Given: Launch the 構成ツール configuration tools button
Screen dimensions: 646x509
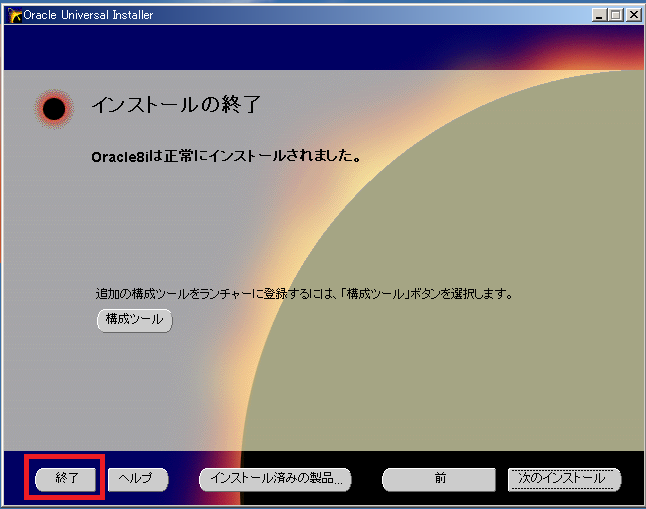Looking at the screenshot, I should pyautogui.click(x=134, y=320).
